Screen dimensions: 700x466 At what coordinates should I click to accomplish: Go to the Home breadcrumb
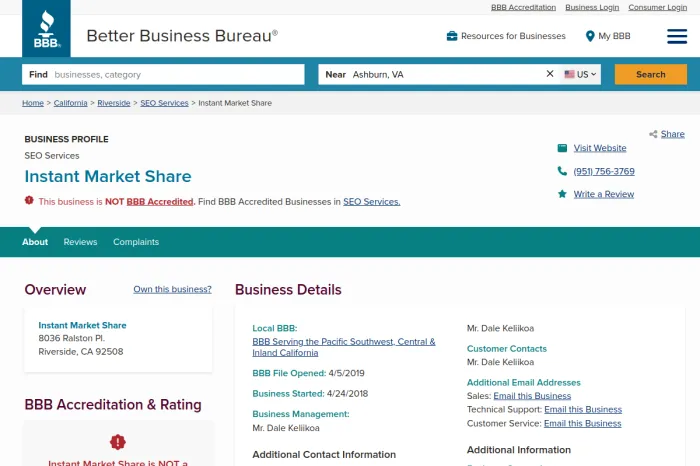tap(33, 103)
